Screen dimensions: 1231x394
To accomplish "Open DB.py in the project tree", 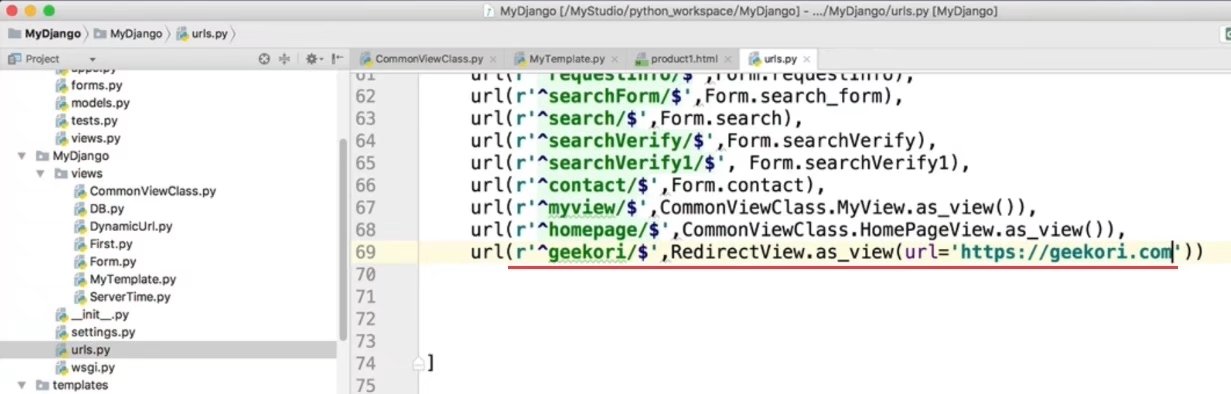I will (106, 209).
